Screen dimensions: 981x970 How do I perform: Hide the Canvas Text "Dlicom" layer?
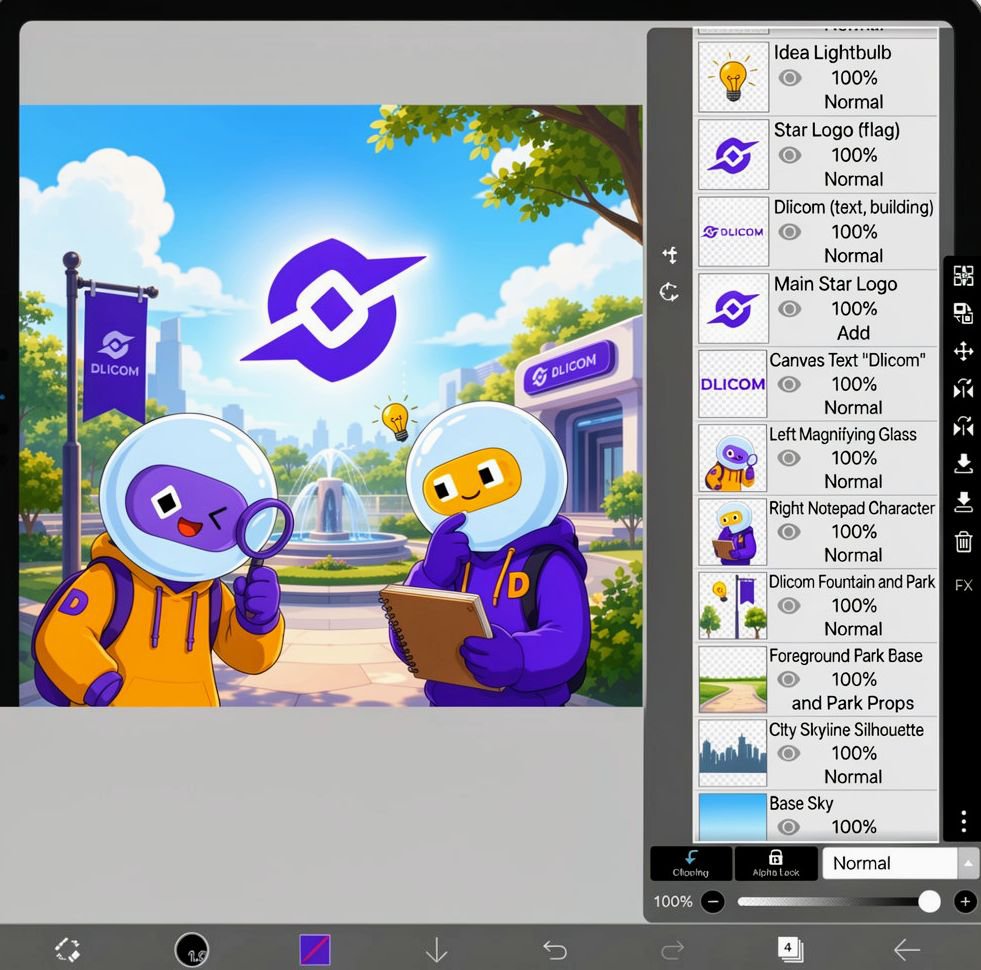pyautogui.click(x=789, y=384)
